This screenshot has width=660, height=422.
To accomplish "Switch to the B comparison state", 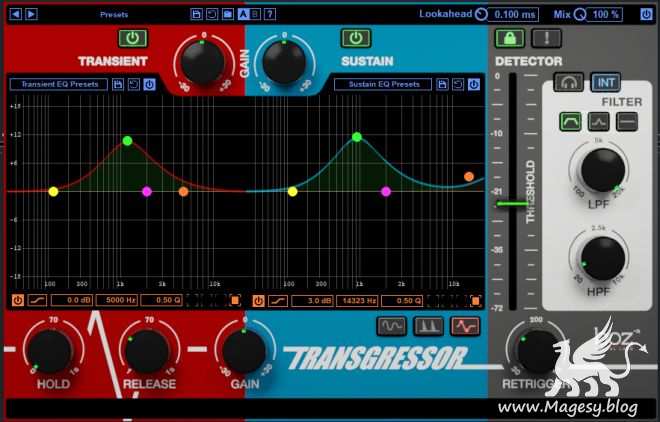I will point(255,14).
